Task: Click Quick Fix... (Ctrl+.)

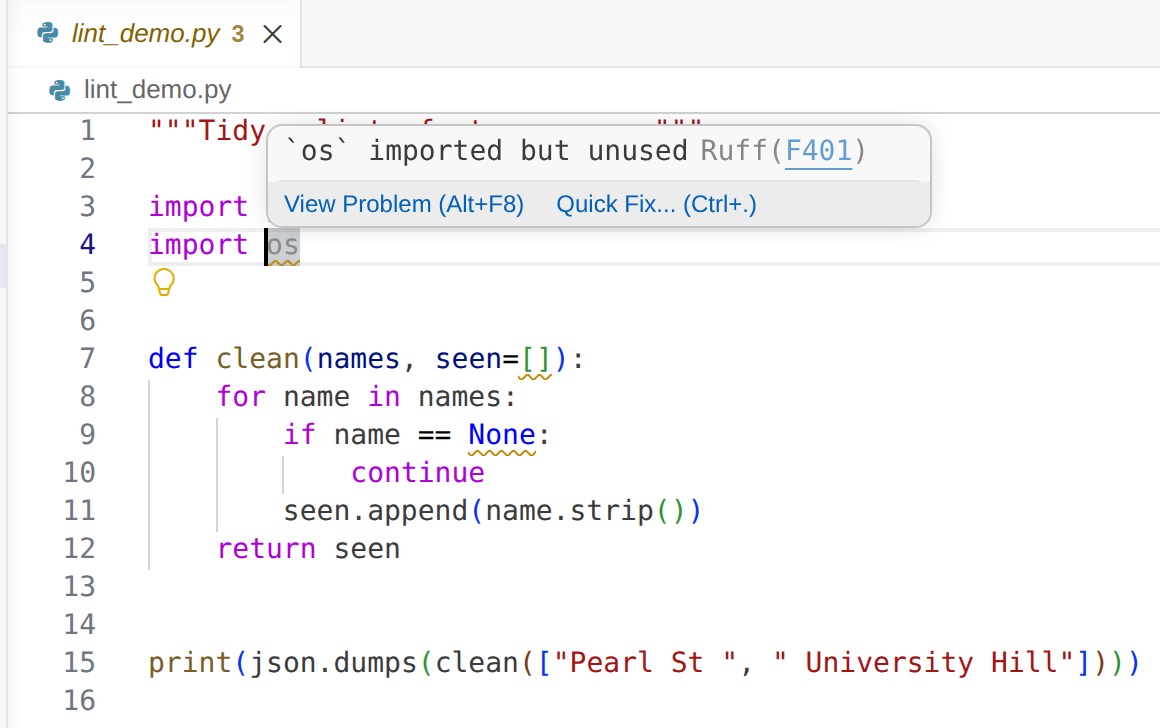Action: [656, 204]
